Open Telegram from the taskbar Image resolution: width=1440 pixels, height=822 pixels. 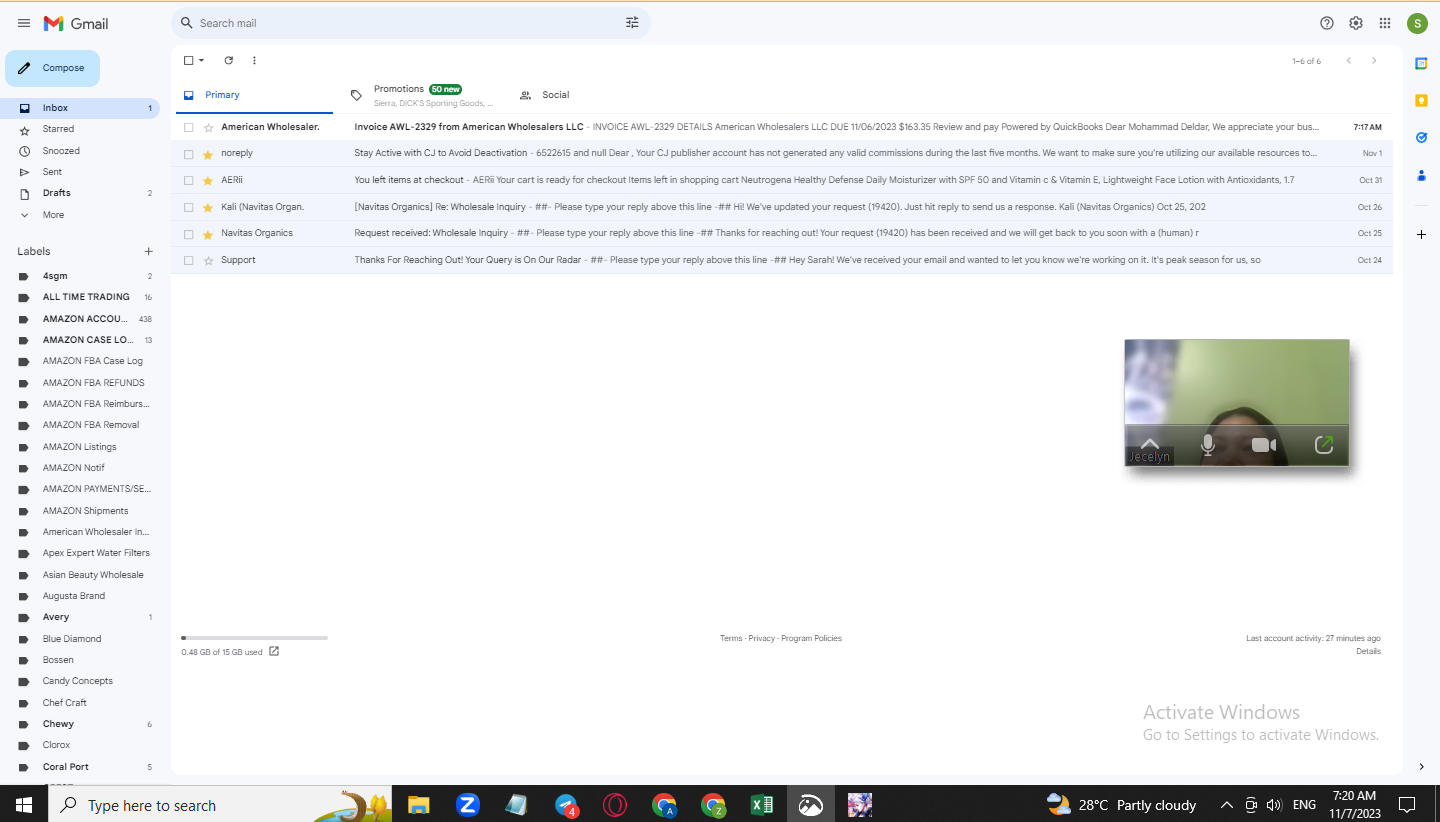566,805
